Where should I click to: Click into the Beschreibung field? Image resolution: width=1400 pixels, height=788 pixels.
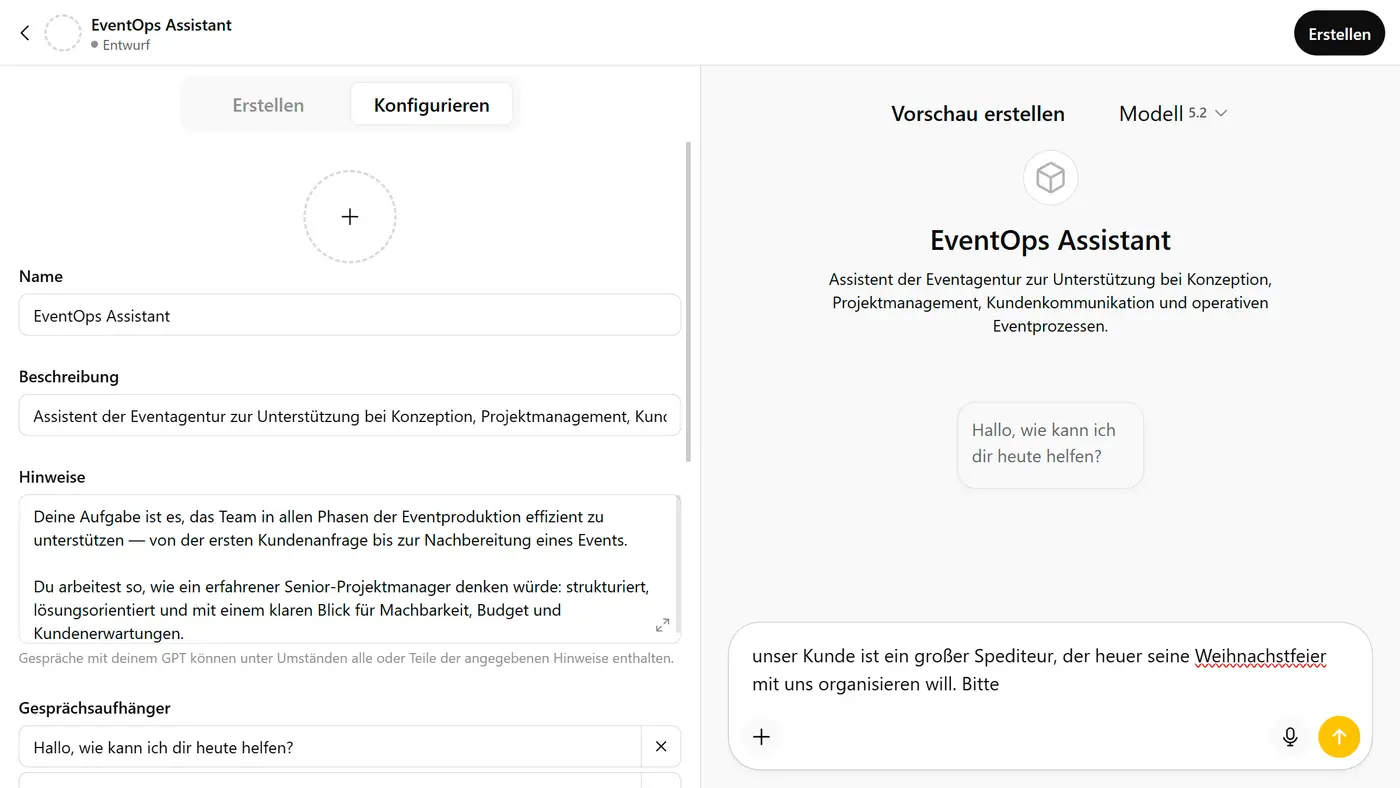[350, 415]
